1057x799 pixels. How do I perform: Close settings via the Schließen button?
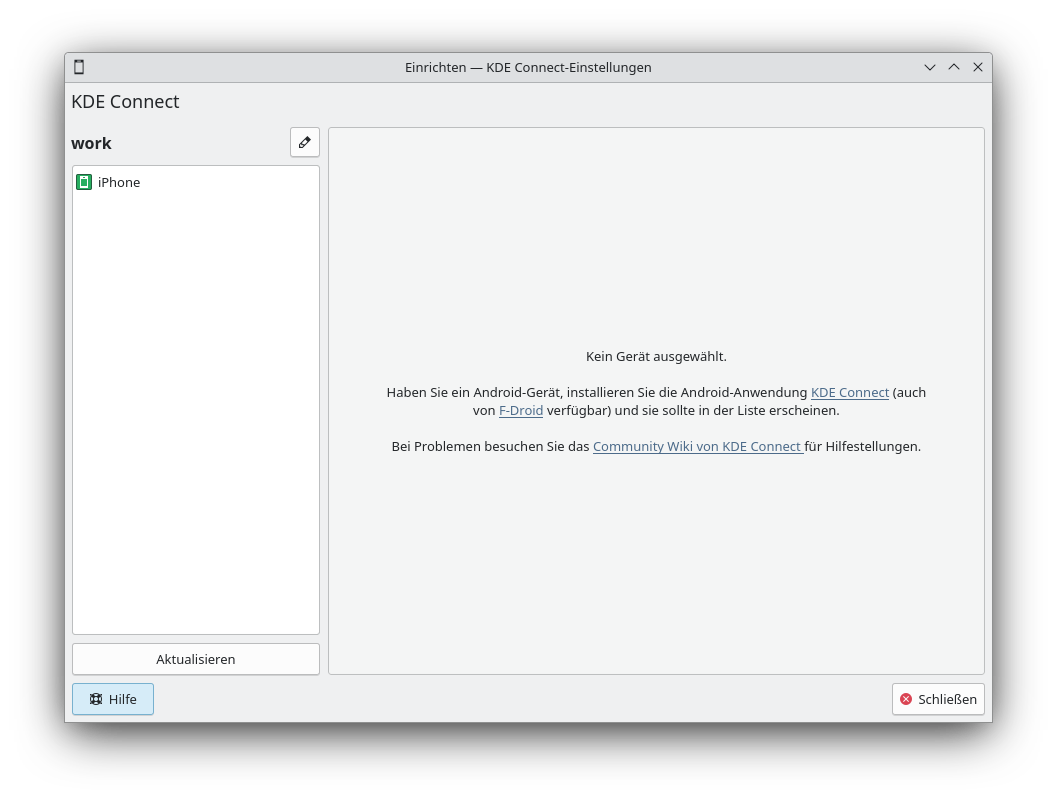coord(938,699)
